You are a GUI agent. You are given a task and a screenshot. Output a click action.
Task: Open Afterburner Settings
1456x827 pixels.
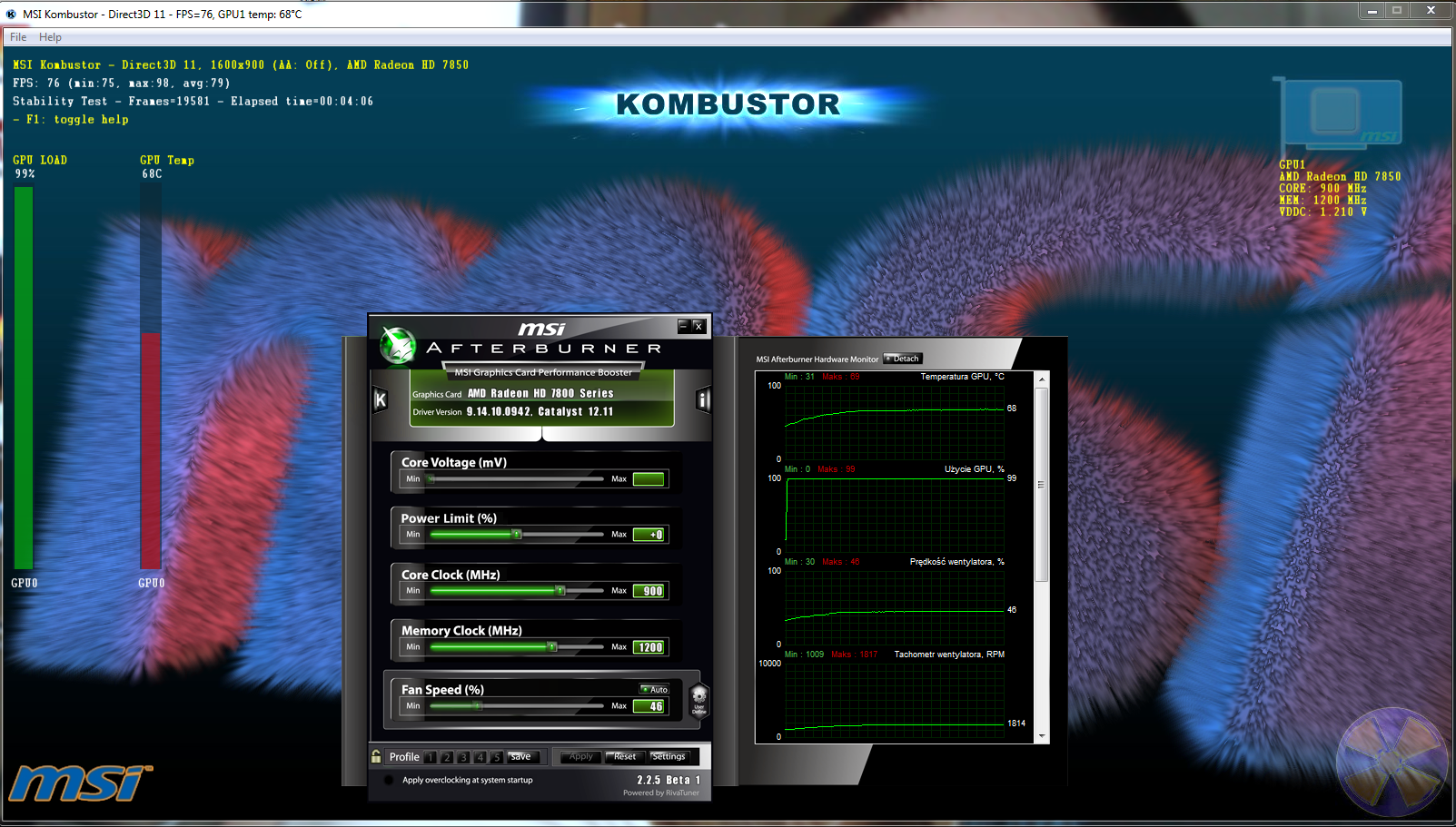(x=669, y=756)
